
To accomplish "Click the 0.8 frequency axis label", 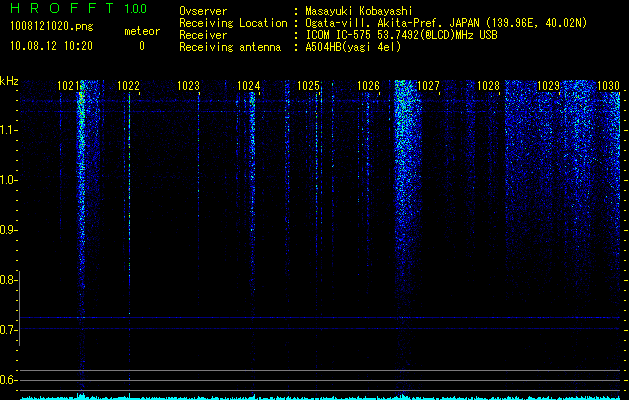I will (x=7, y=280).
